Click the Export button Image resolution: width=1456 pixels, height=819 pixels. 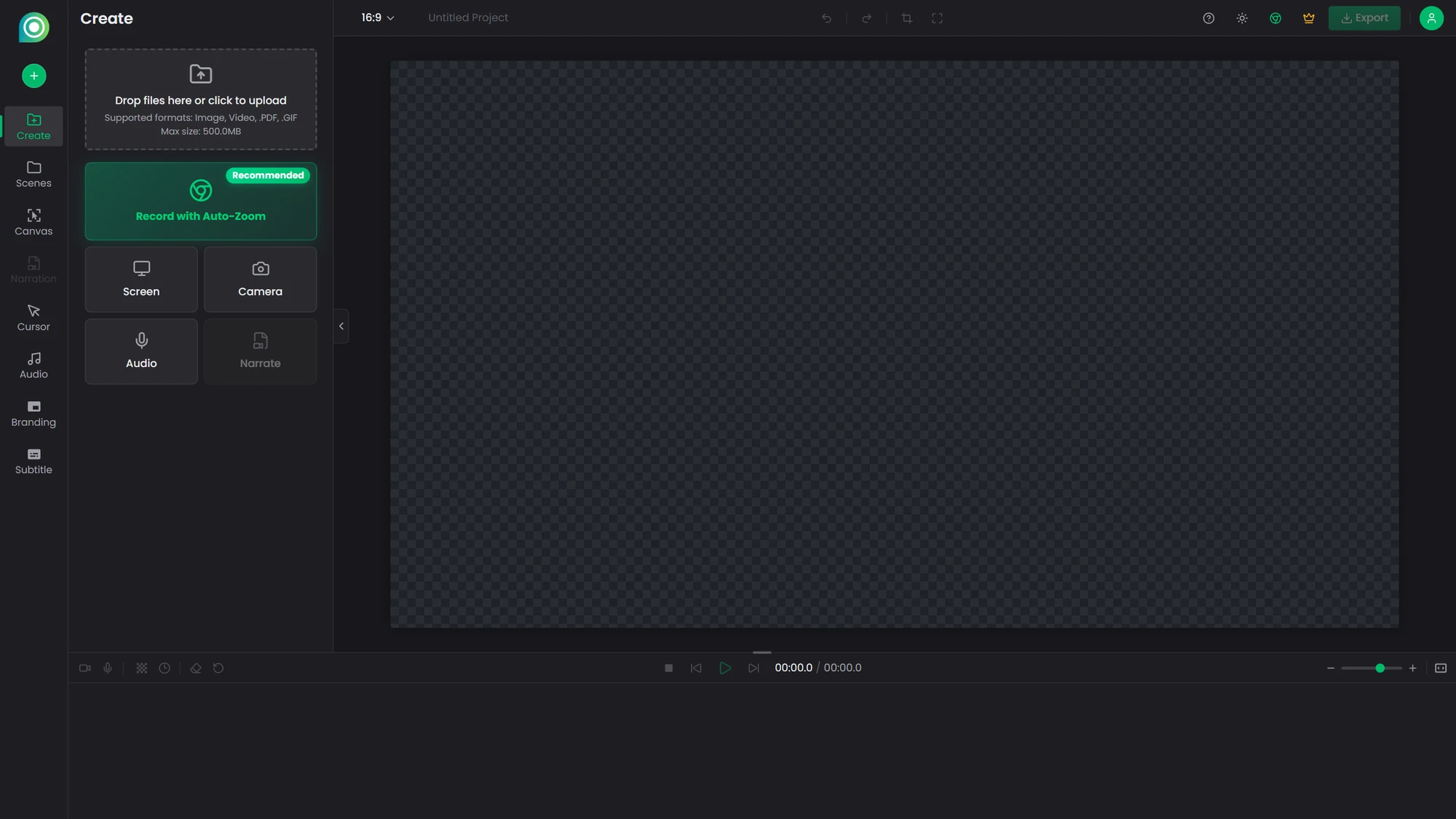point(1364,18)
